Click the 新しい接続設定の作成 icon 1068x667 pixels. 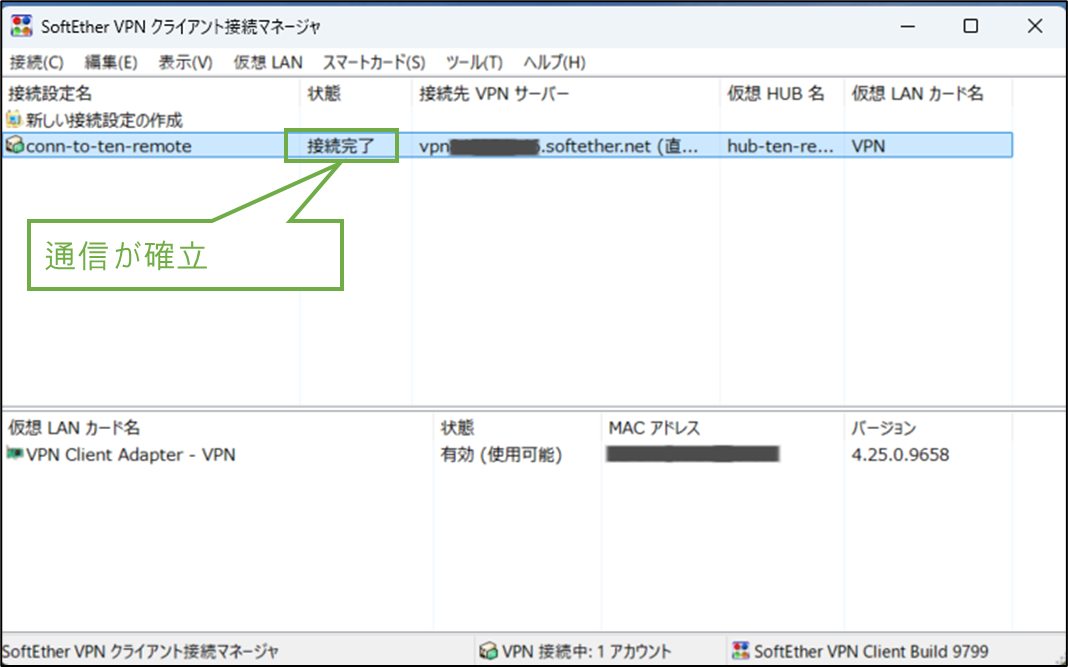click(14, 120)
